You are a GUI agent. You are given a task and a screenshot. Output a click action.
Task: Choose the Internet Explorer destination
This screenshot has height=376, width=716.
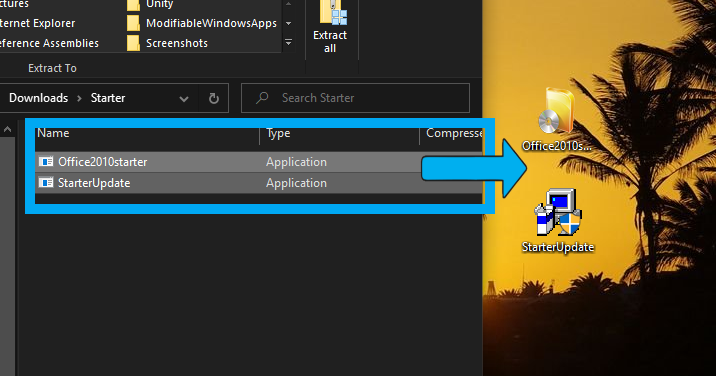(x=37, y=23)
